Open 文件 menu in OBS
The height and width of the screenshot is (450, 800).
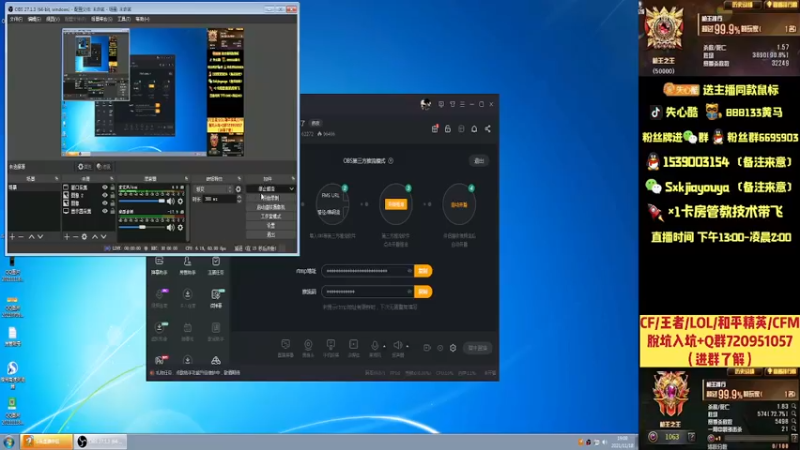[16, 19]
